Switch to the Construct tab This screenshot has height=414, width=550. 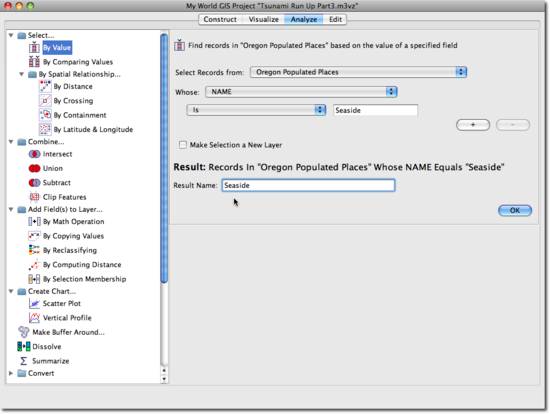point(220,19)
